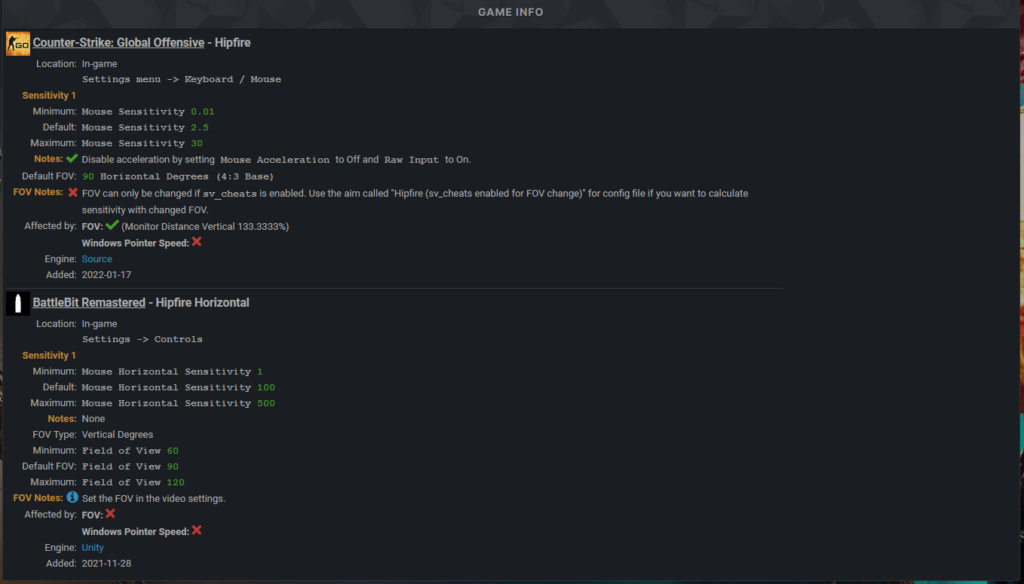Click "90 Horizontal Degrees (4:3 Base)" text
The image size is (1024, 584).
[178, 176]
